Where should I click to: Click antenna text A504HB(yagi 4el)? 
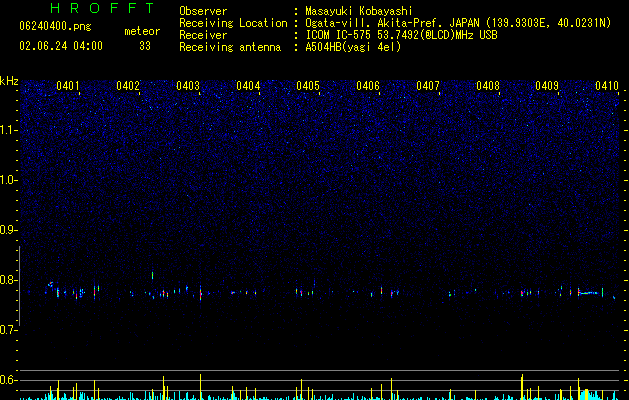pos(353,47)
